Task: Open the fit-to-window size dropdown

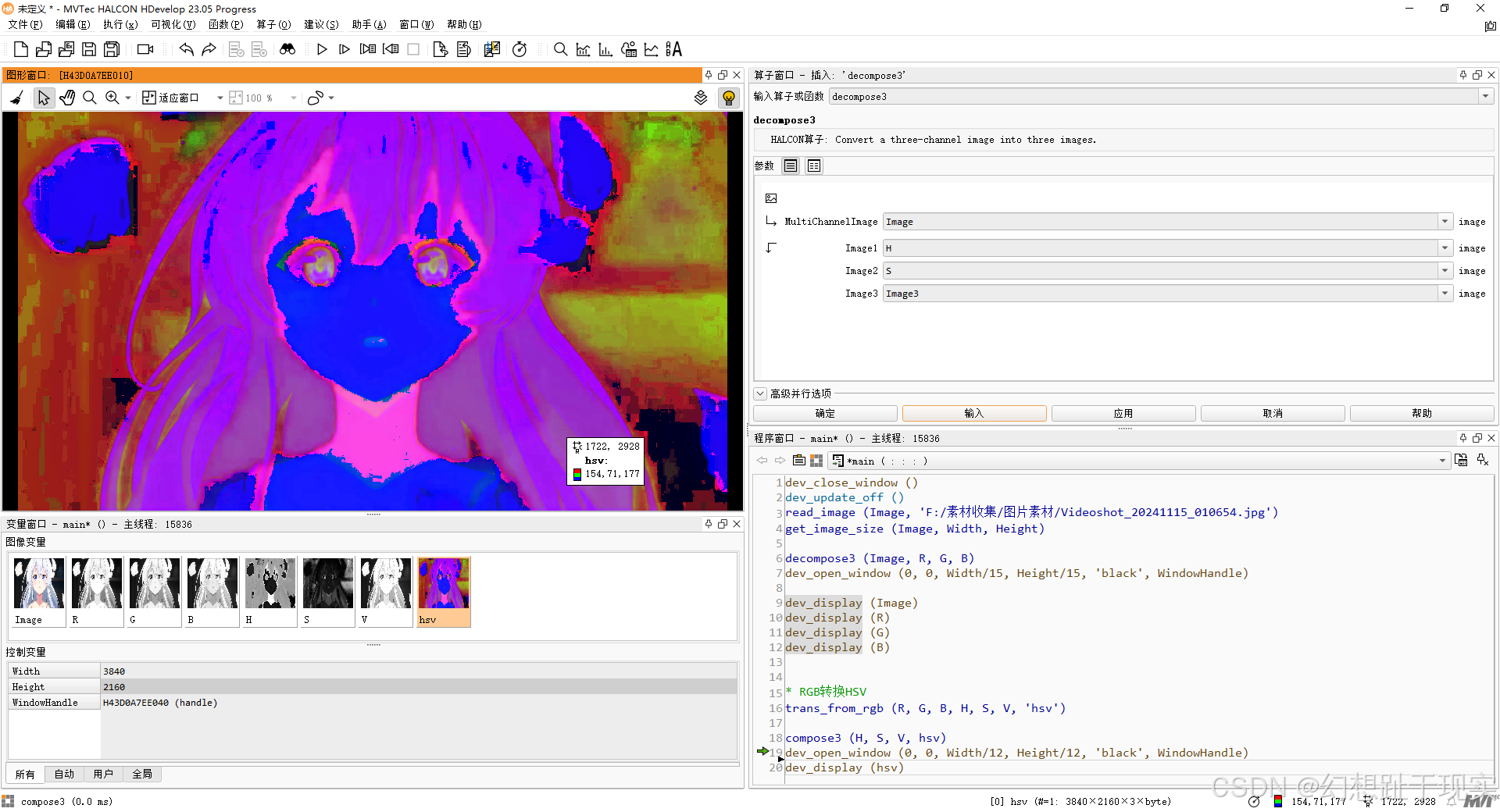Action: pyautogui.click(x=220, y=98)
